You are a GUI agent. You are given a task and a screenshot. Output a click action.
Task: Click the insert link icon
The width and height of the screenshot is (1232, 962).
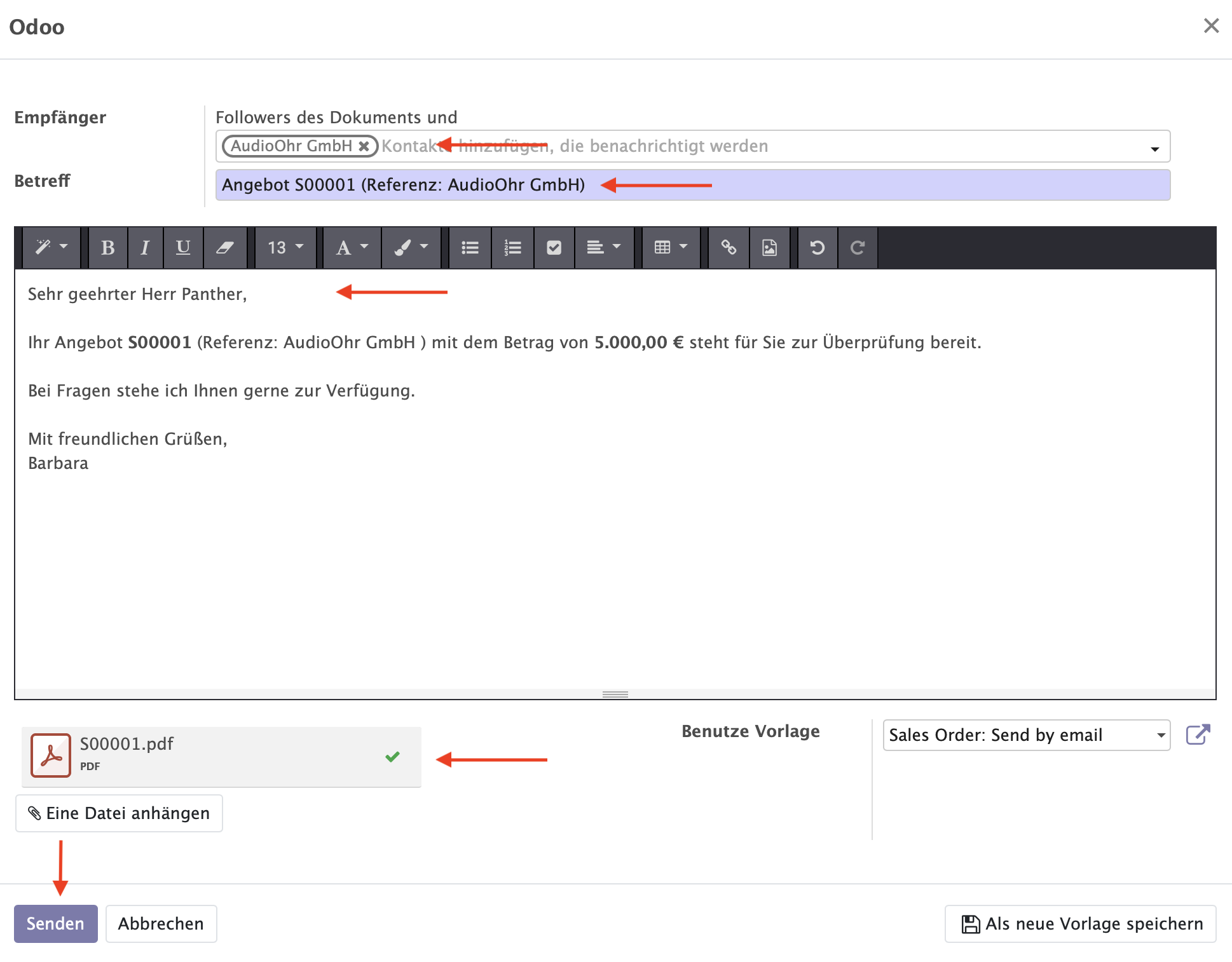pyautogui.click(x=729, y=247)
